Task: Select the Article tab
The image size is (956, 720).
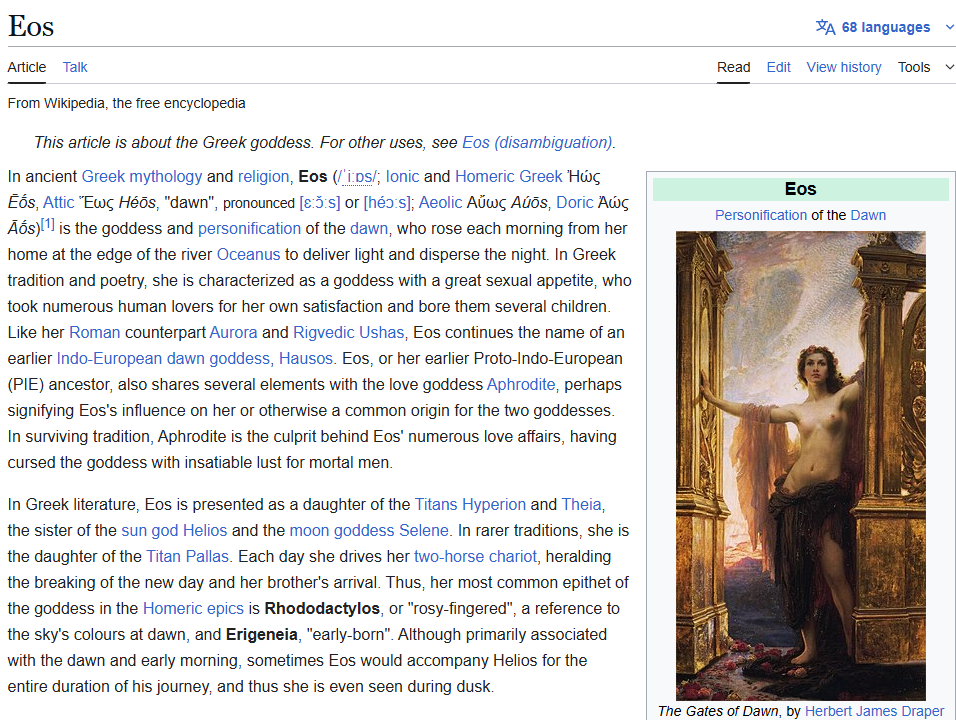Action: click(27, 67)
